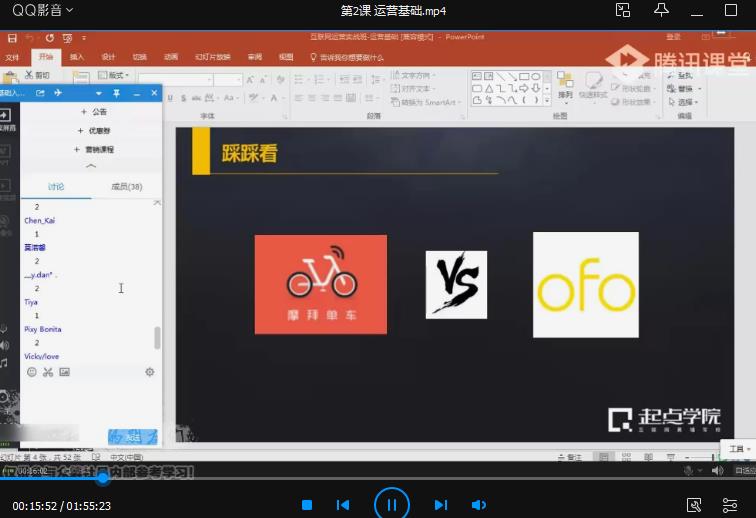Click the start-from-beginning slideshow icon in quick access
This screenshot has height=518, width=756.
click(x=68, y=38)
